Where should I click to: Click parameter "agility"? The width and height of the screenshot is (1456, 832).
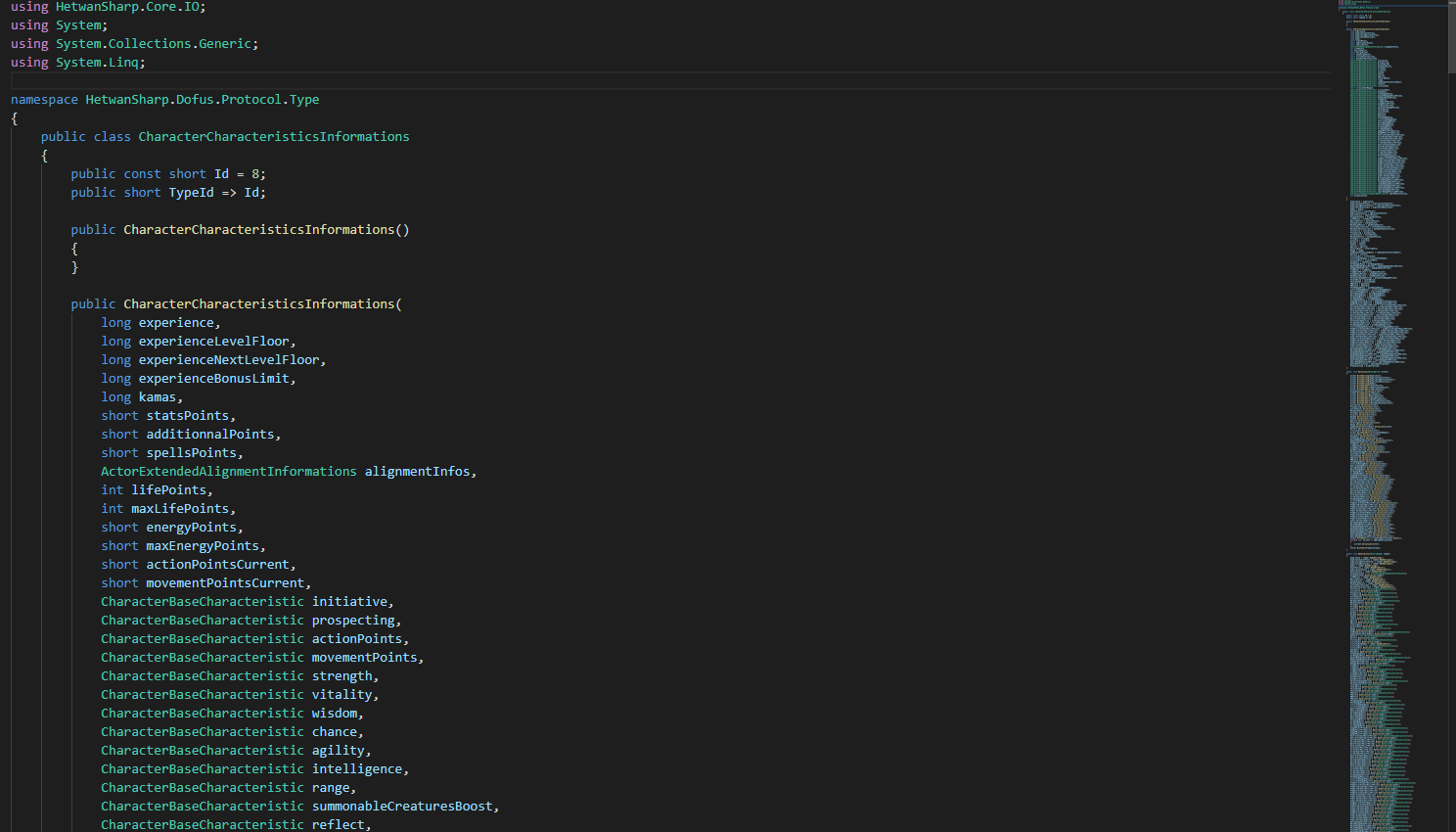pyautogui.click(x=339, y=751)
